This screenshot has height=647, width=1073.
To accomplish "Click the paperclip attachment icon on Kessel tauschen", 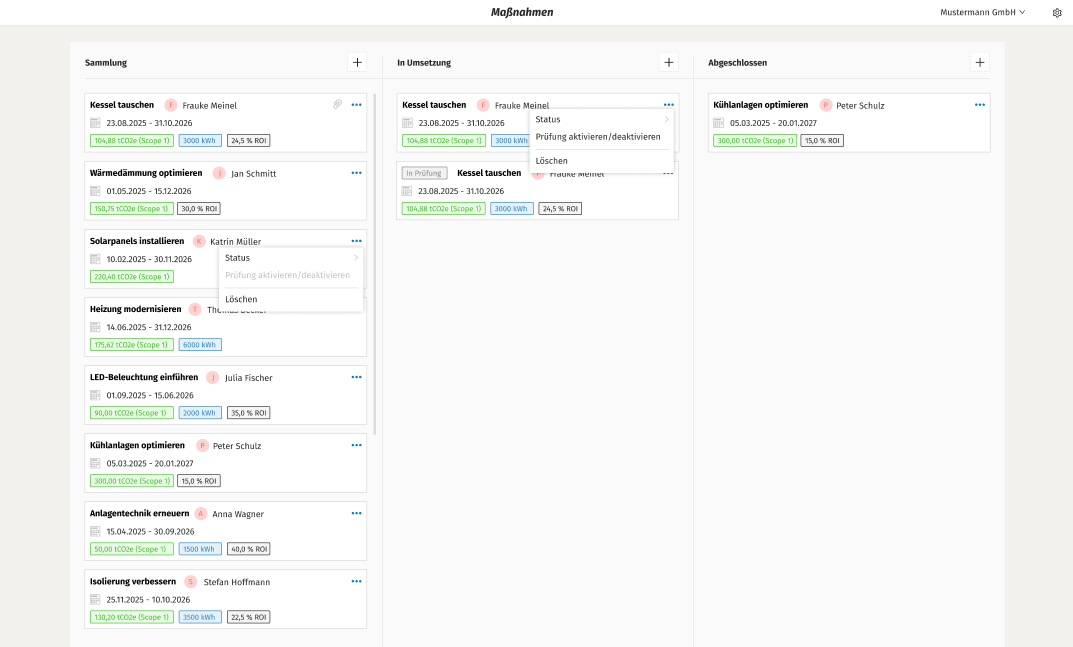I will (x=338, y=104).
